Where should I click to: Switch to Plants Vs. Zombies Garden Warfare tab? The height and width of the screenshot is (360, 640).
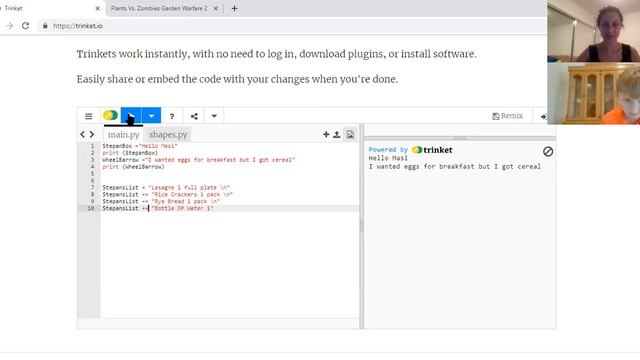click(159, 8)
